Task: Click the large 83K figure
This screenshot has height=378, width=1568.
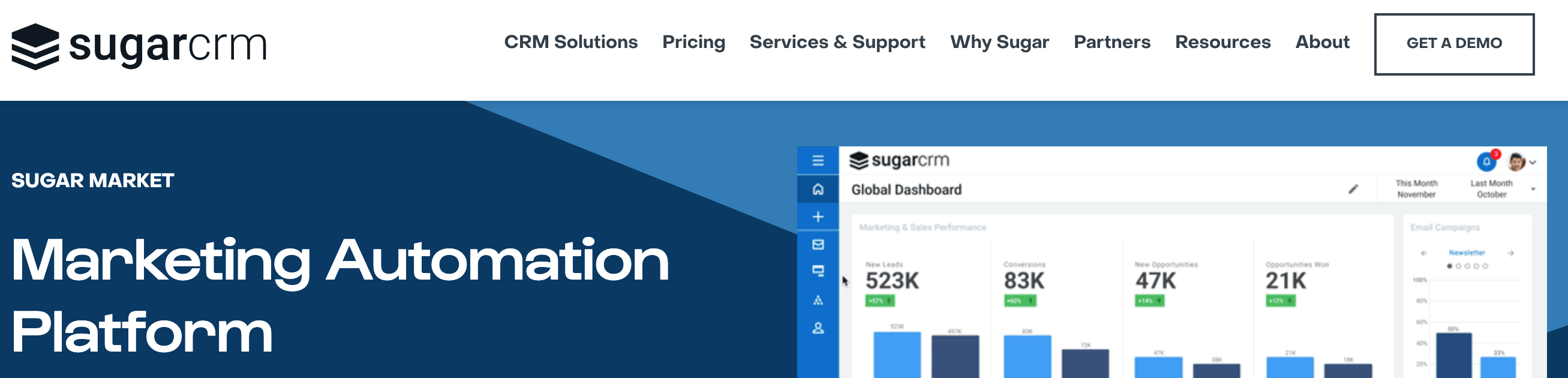Action: point(1025,281)
